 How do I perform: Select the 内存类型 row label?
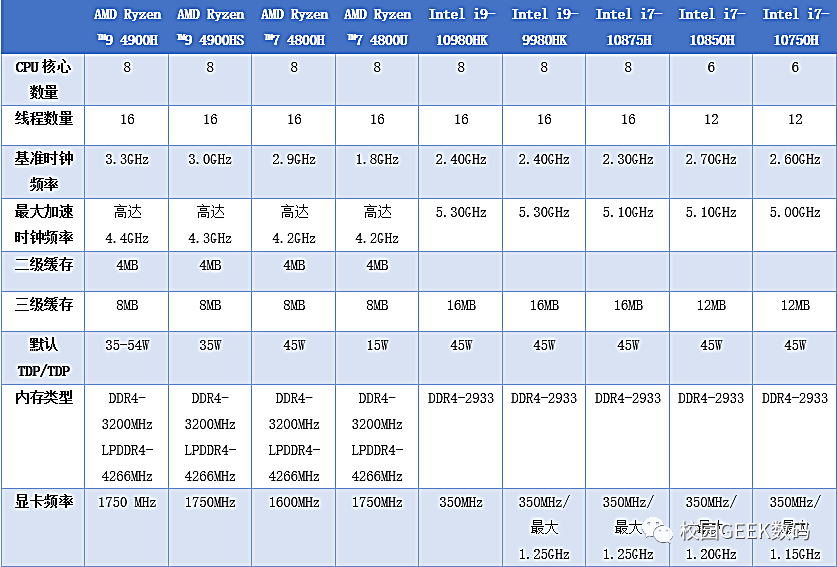coord(43,436)
